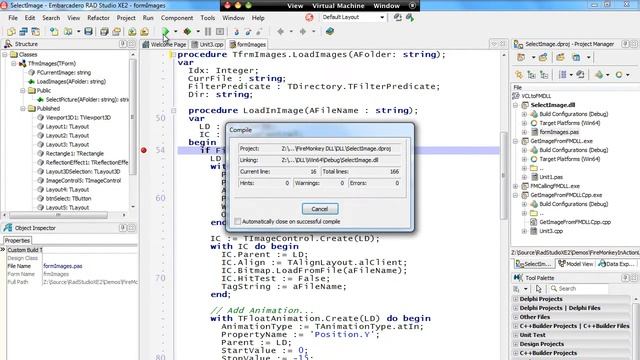Click the Step Over toolbar icon
The image size is (640, 360).
pos(248,31)
